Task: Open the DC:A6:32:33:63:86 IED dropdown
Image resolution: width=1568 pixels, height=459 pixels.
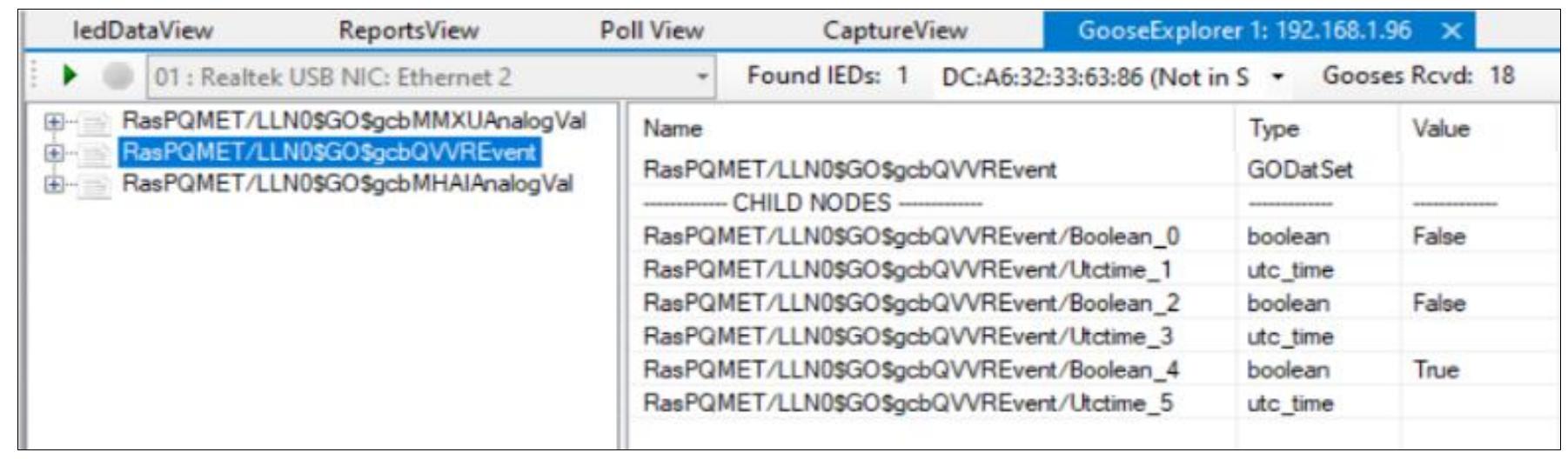Action: [1277, 77]
